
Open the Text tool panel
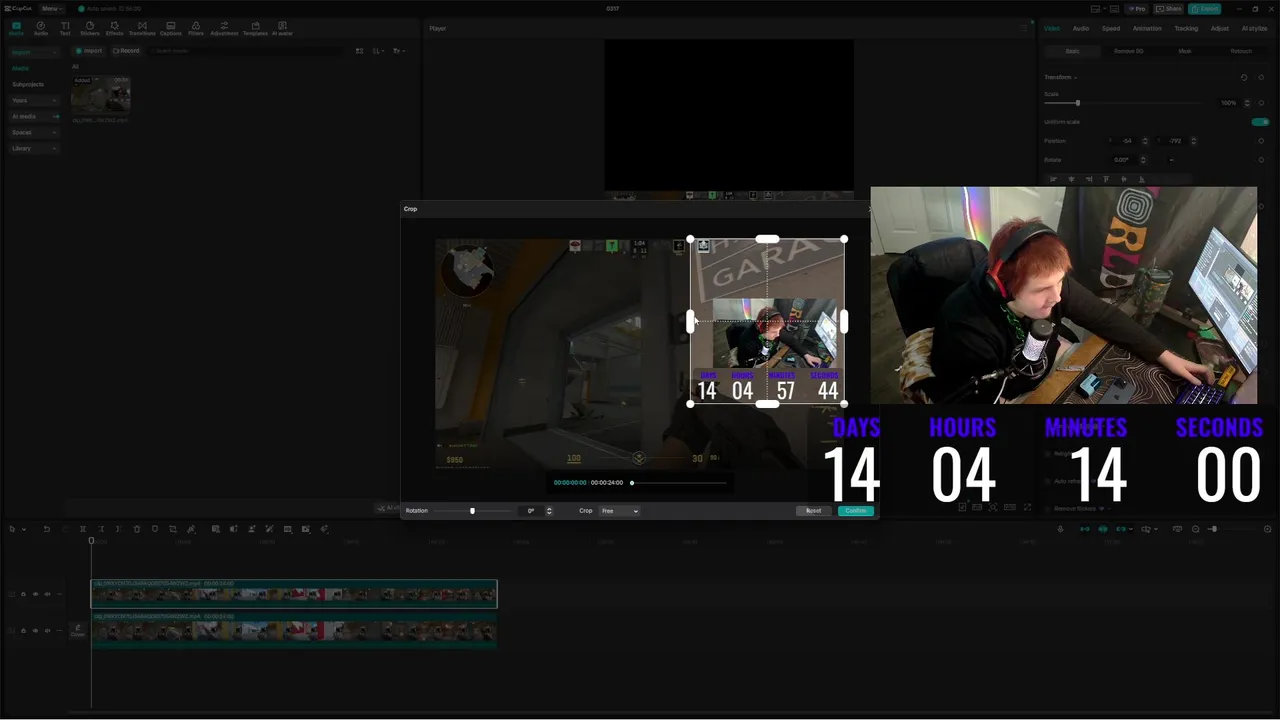coord(65,28)
